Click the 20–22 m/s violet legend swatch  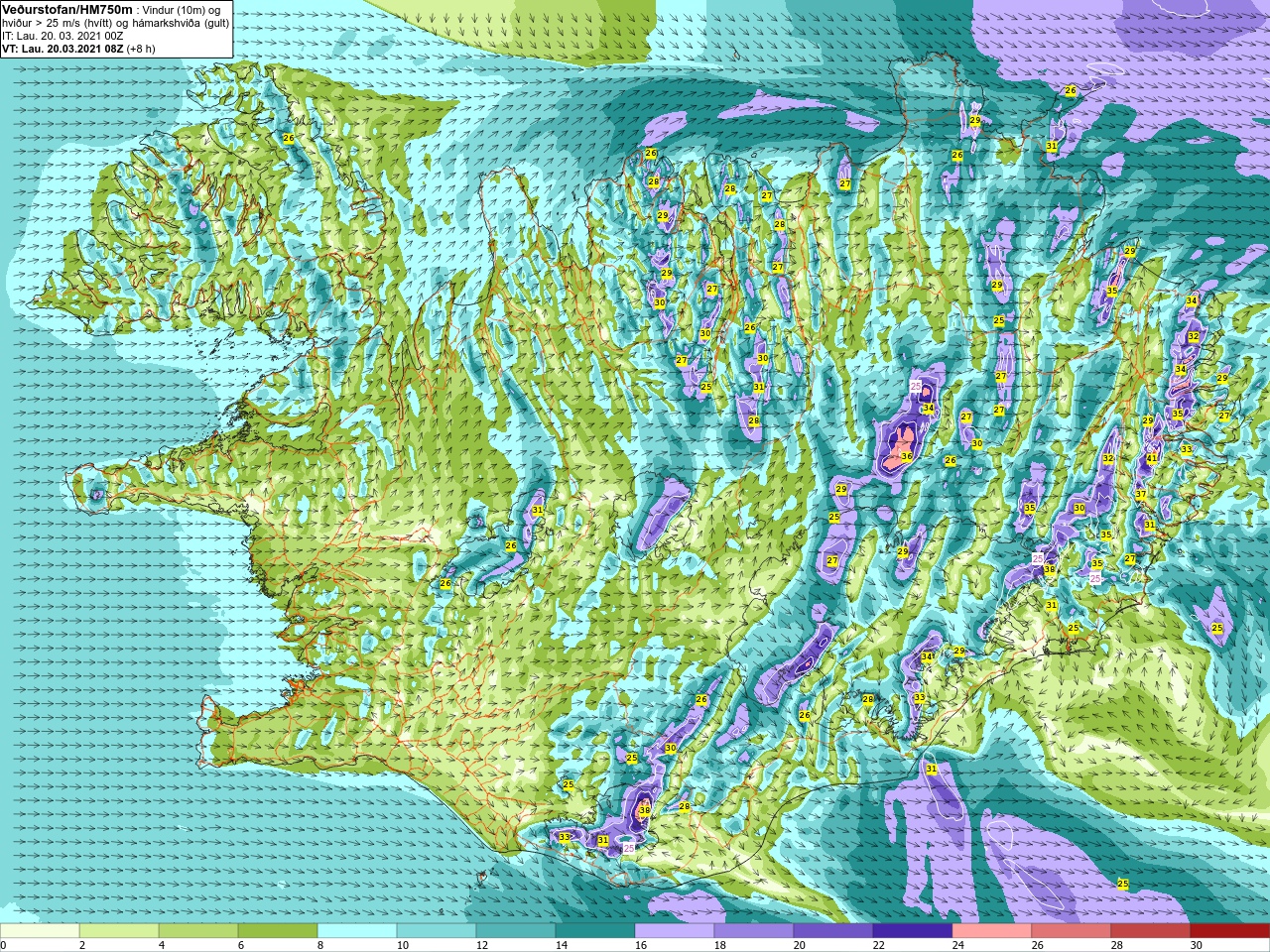(x=833, y=931)
